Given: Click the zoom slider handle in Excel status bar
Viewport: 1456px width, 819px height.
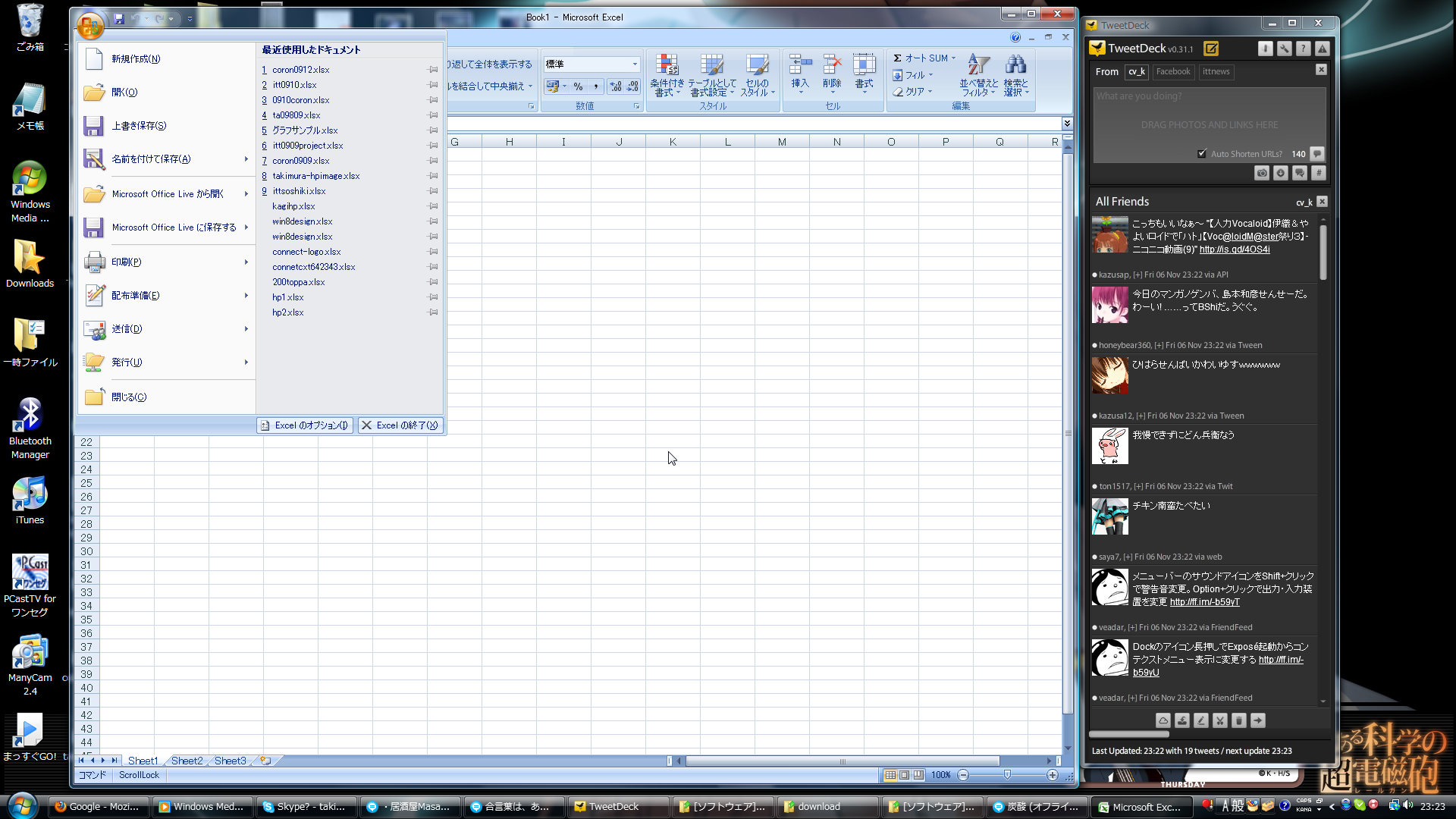Looking at the screenshot, I should click(x=1007, y=775).
